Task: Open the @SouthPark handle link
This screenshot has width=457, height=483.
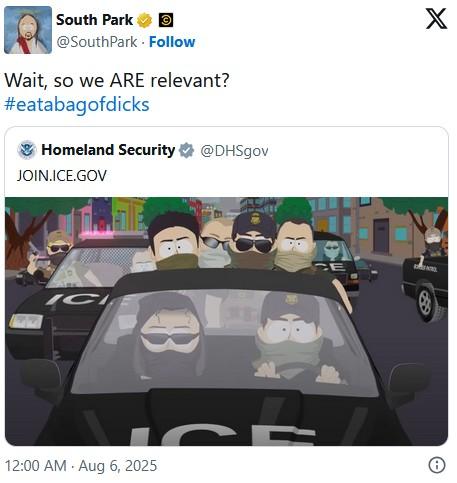Action: [x=97, y=42]
